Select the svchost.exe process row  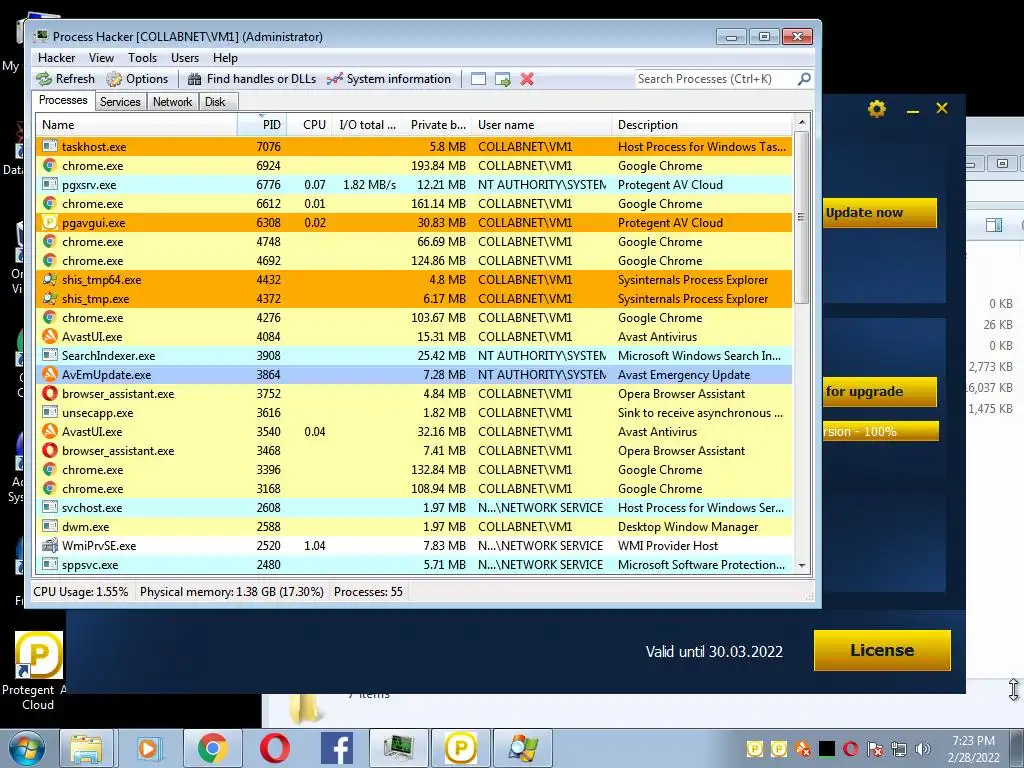tap(415, 507)
